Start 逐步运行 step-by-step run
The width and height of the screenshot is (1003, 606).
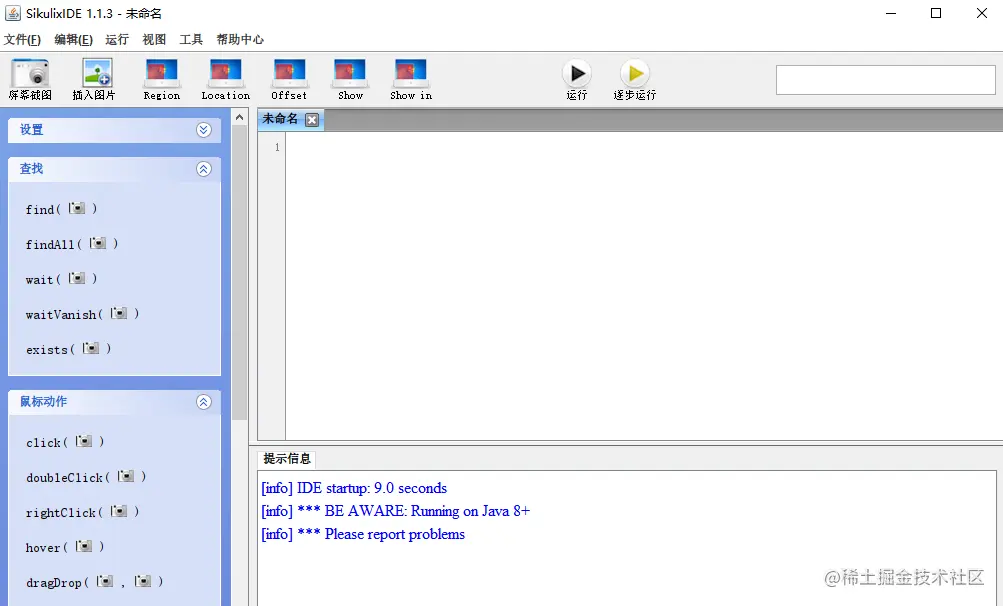(635, 74)
